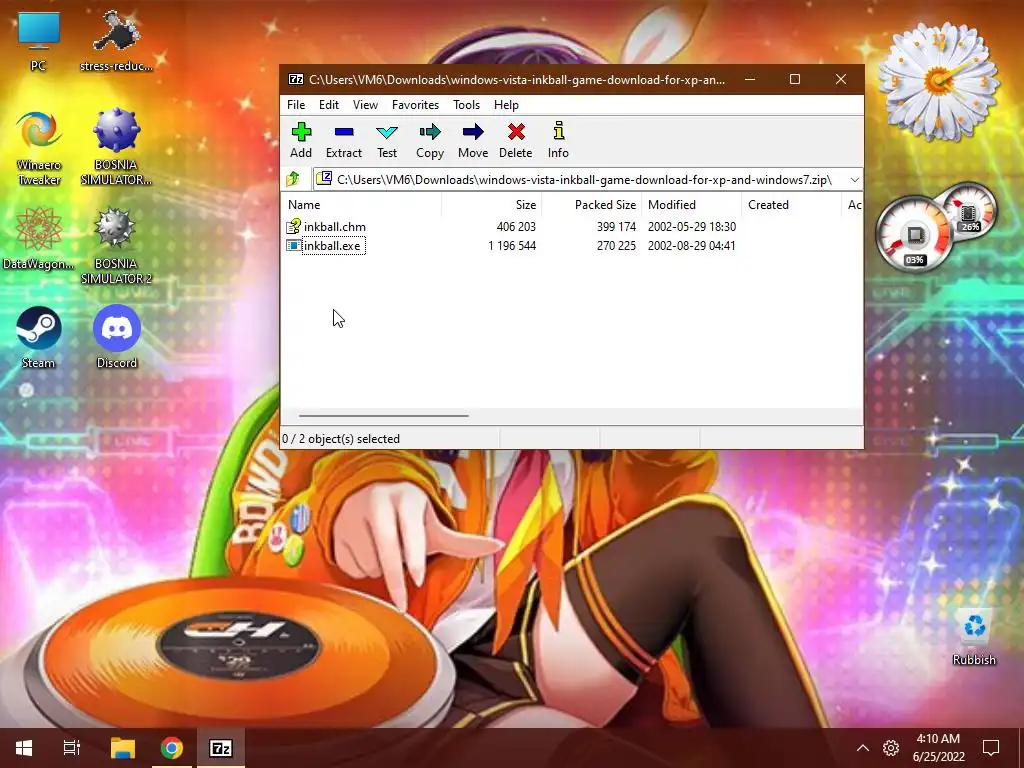Show hidden system tray icons

point(863,748)
